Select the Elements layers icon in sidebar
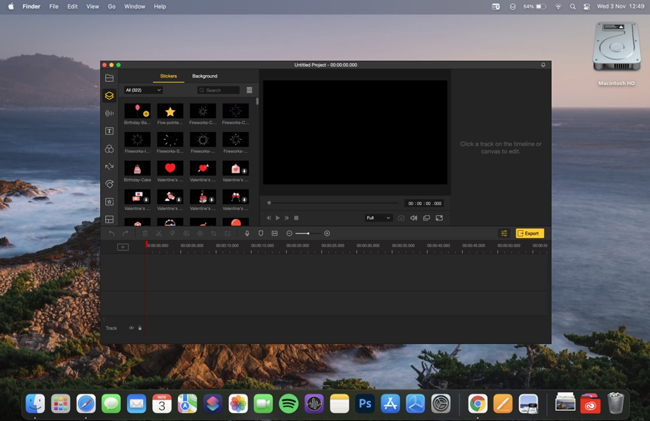 pos(109,96)
